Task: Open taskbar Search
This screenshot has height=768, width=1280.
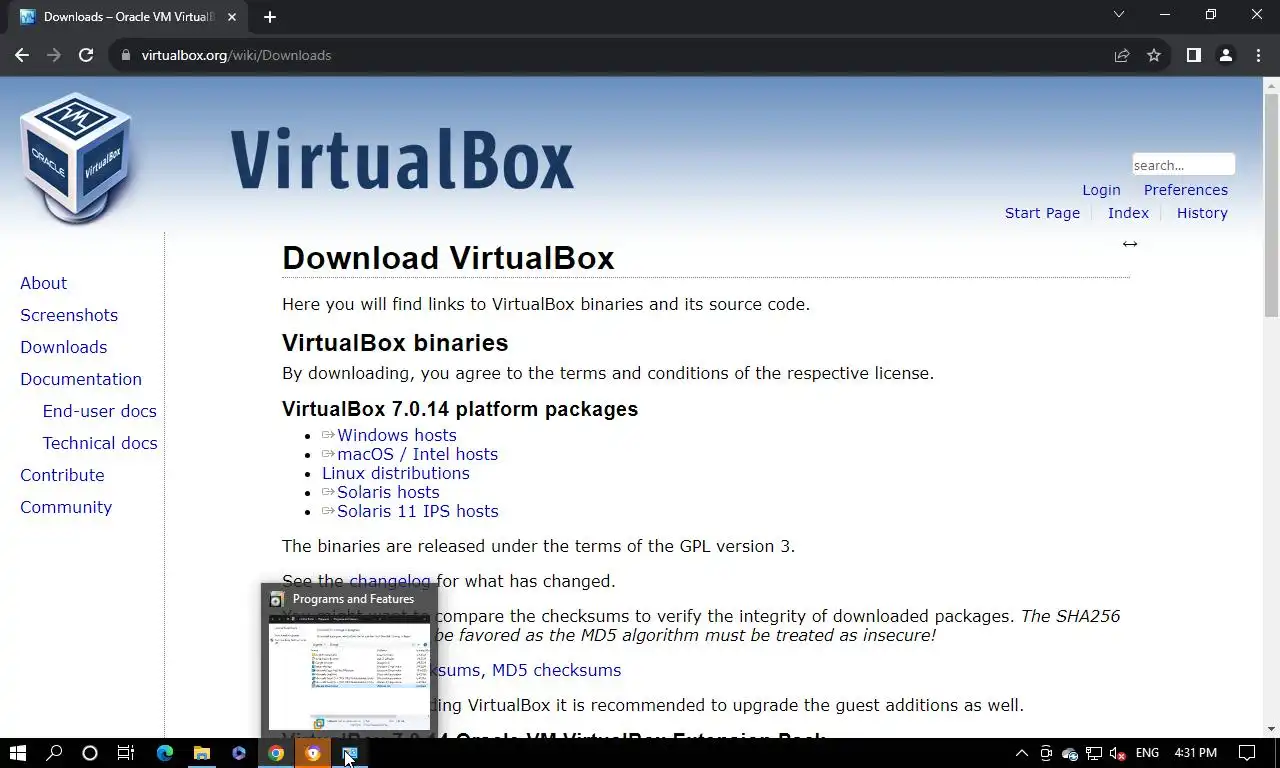Action: [x=54, y=753]
